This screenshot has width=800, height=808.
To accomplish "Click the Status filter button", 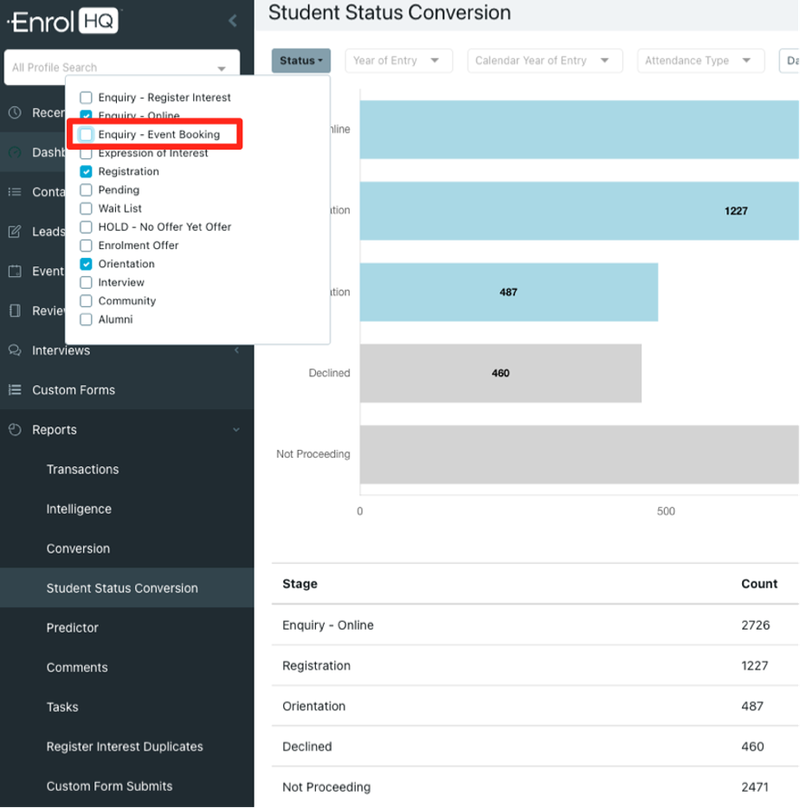I will click(x=301, y=60).
